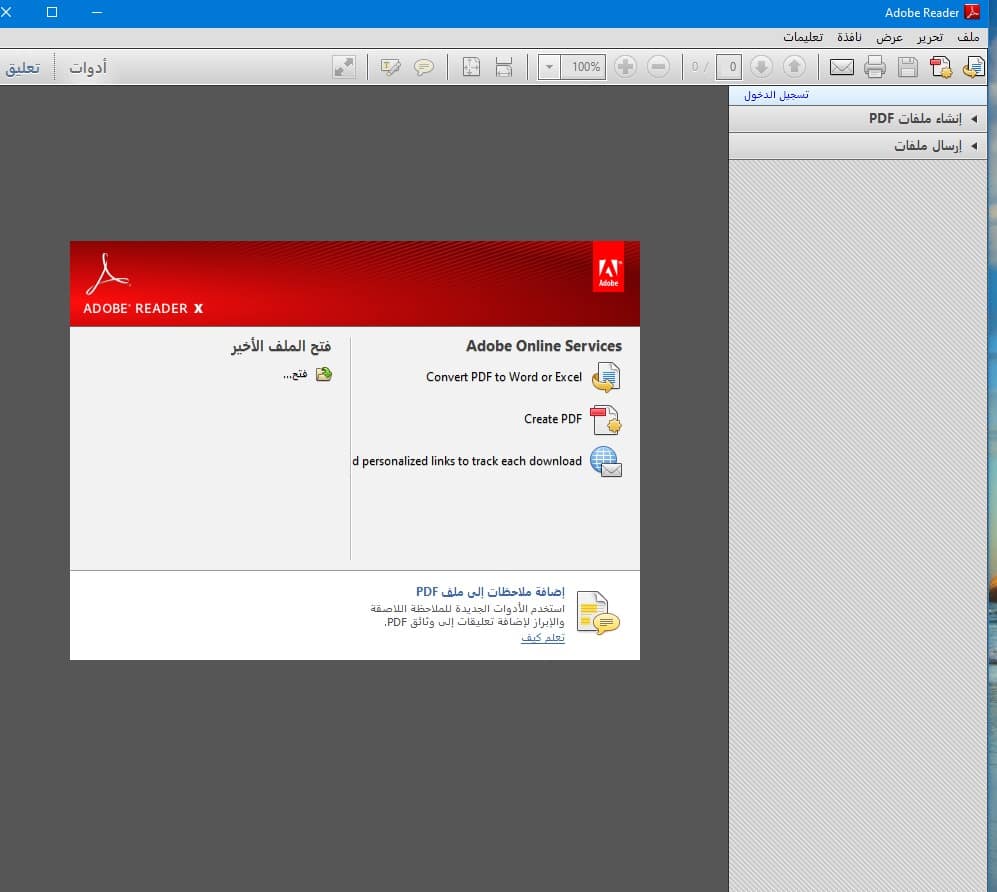997x892 pixels.
Task: Toggle the تعليق comment pane
Action: coord(23,67)
